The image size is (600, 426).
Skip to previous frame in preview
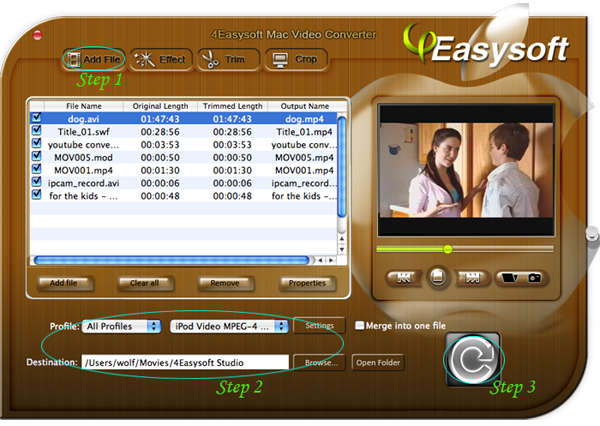point(404,277)
